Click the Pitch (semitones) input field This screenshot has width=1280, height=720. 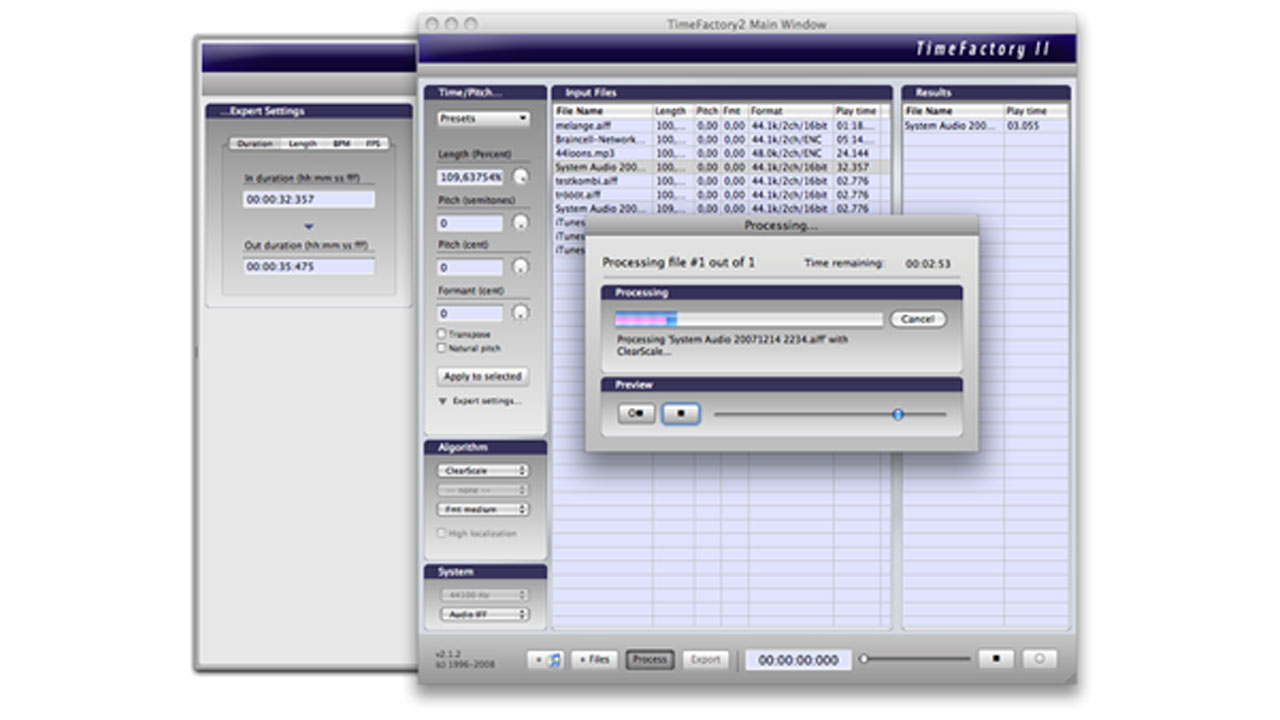point(471,223)
